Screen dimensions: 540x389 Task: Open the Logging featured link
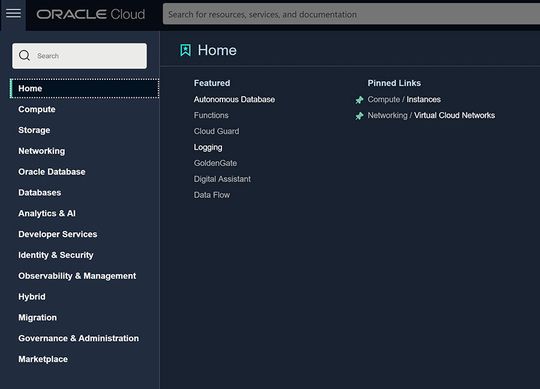pyautogui.click(x=208, y=147)
